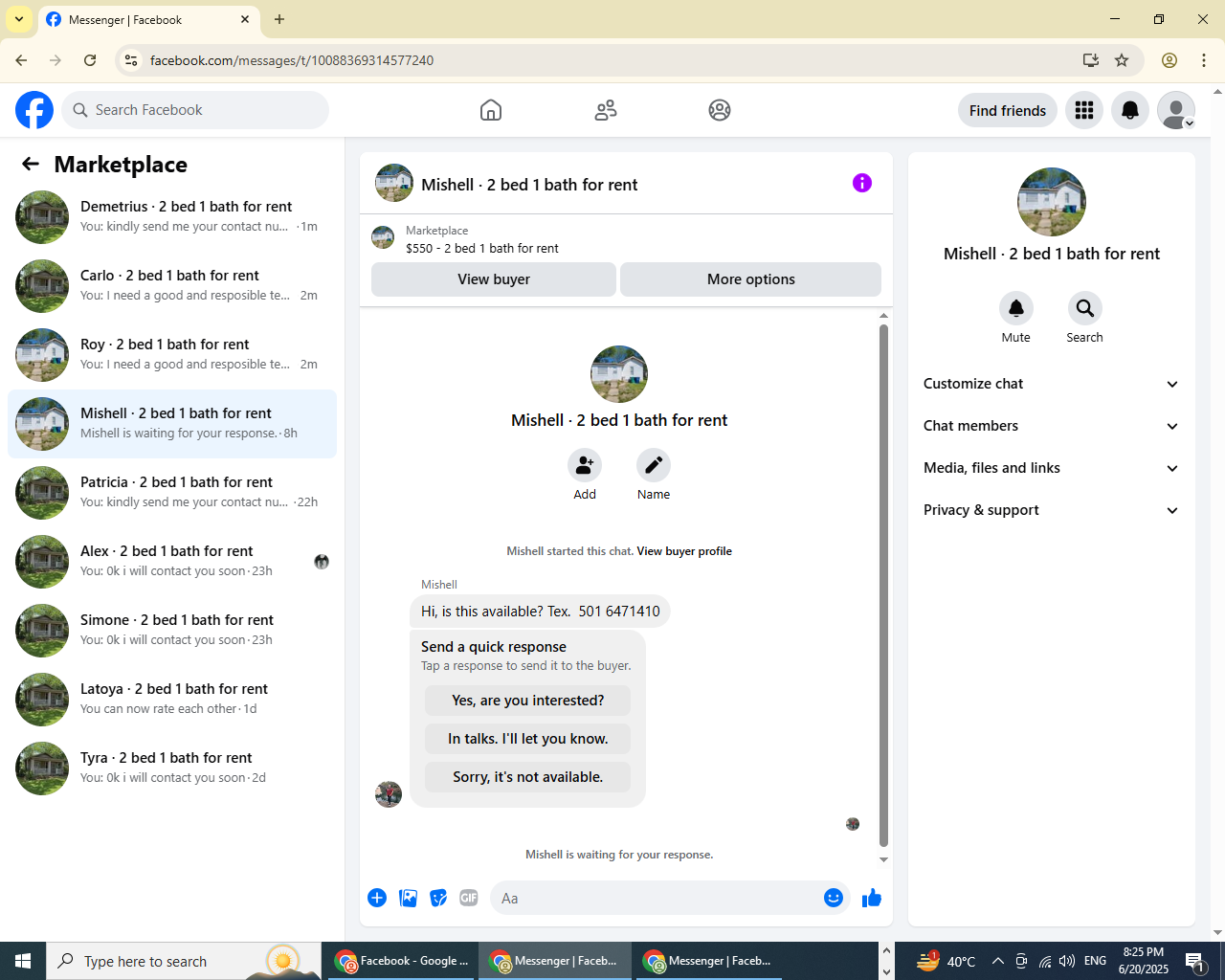Open Windows Start menu

click(x=23, y=961)
